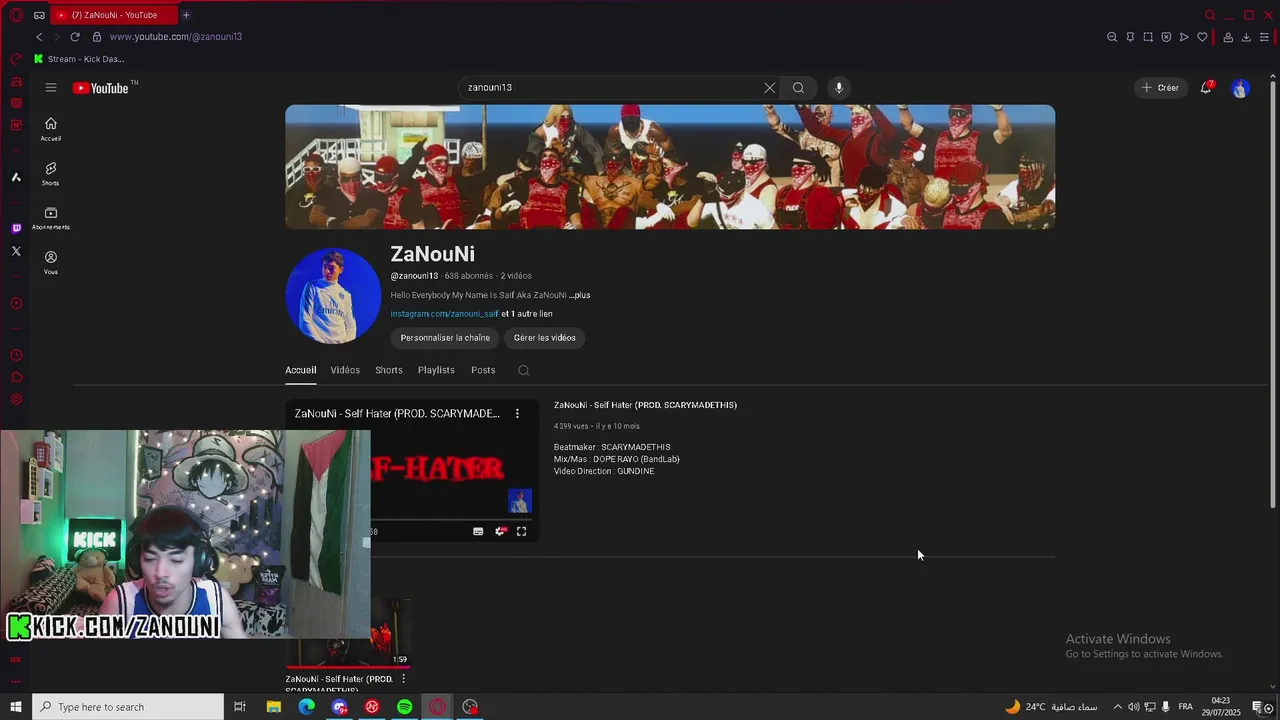Open the player in the Opera sidebar
The image size is (1280, 720).
pyautogui.click(x=16, y=303)
